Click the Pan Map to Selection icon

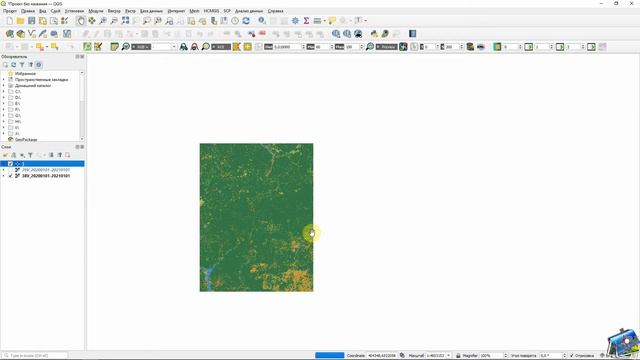coord(92,21)
